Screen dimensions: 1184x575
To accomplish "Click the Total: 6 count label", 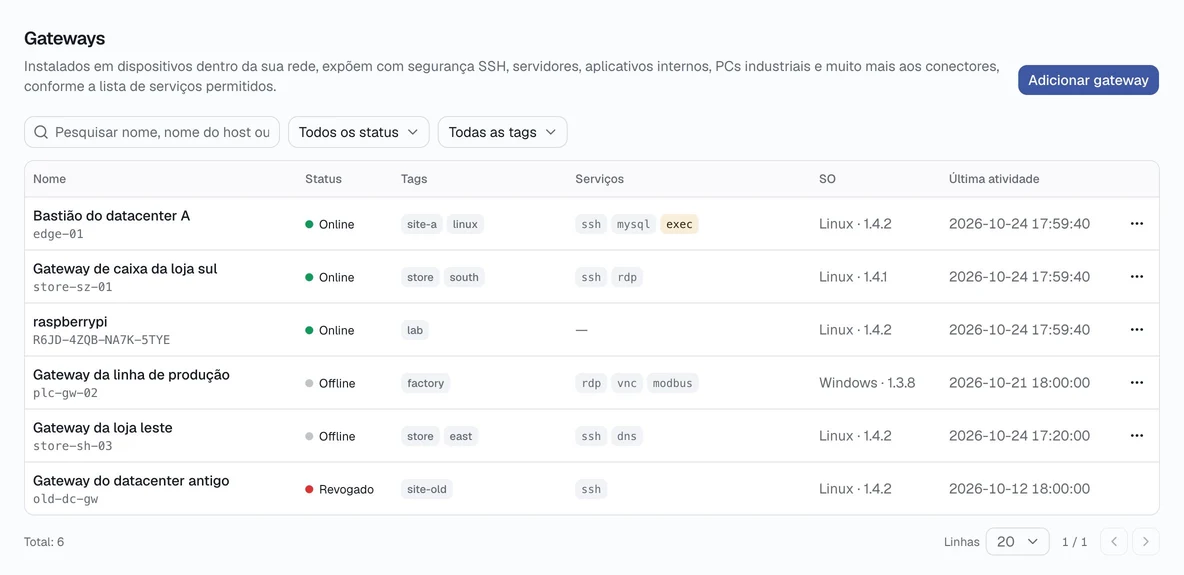I will [44, 542].
